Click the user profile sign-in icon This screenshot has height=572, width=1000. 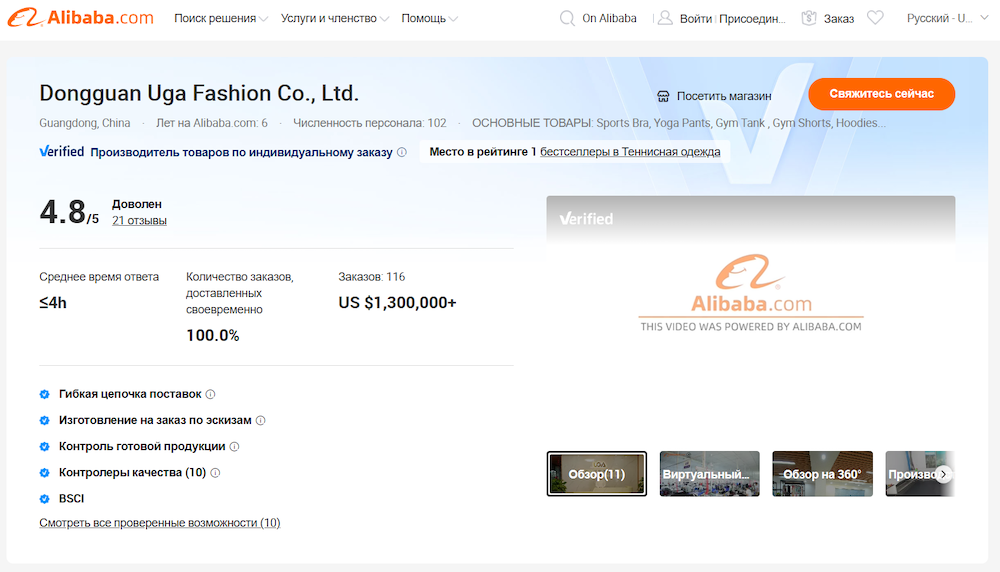click(664, 18)
